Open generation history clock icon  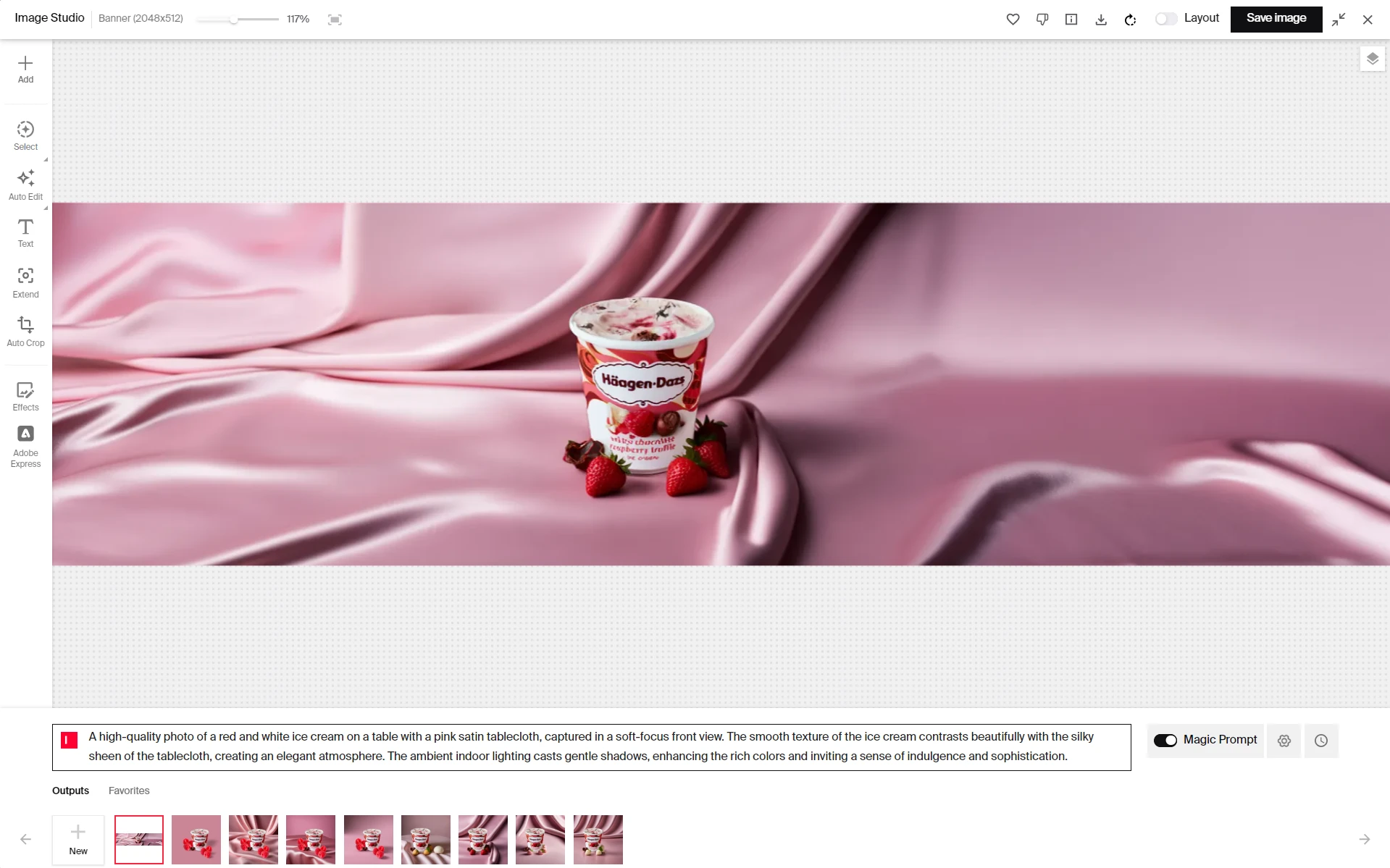pyautogui.click(x=1321, y=741)
